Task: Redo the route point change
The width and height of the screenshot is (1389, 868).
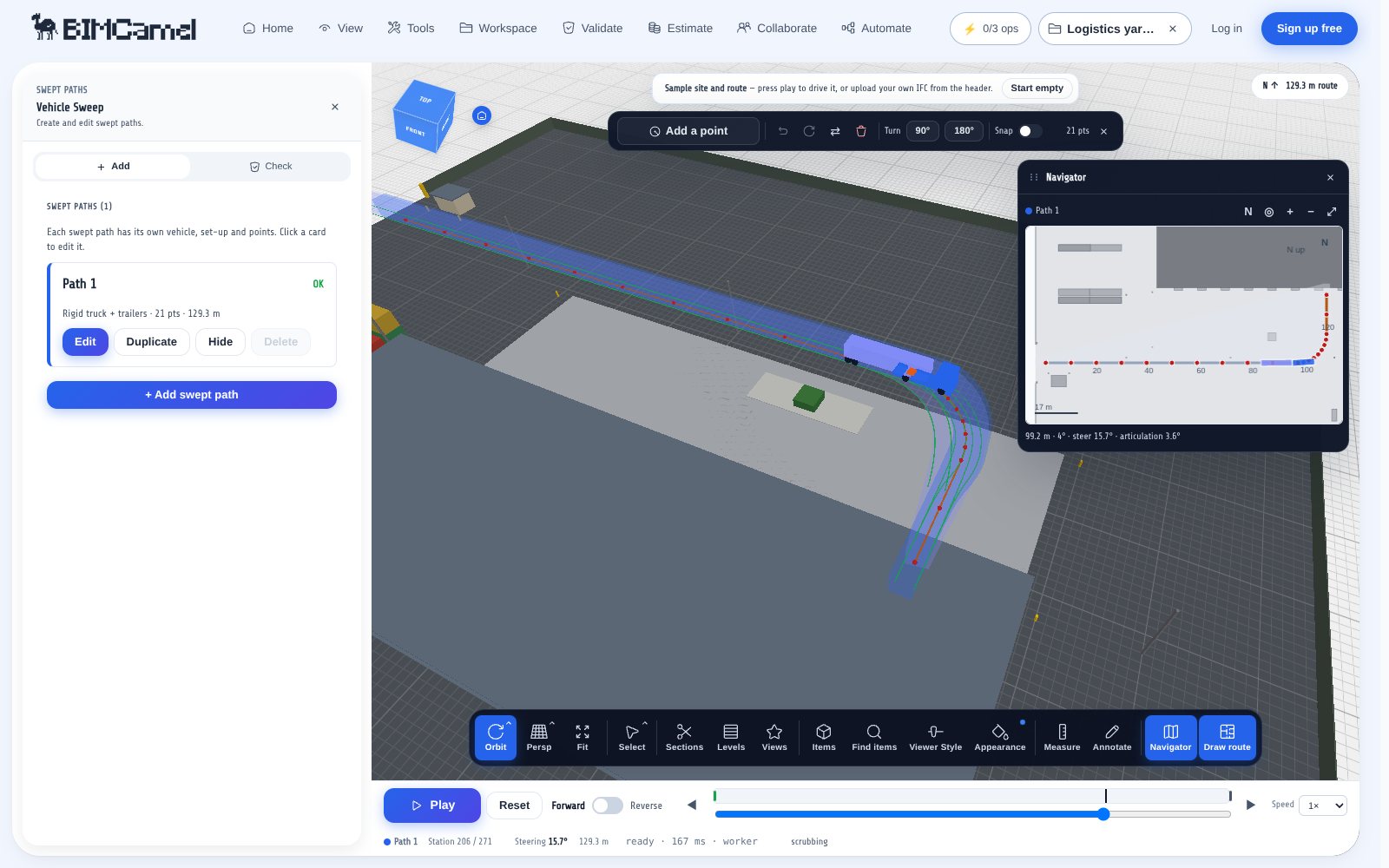Action: pyautogui.click(x=809, y=131)
